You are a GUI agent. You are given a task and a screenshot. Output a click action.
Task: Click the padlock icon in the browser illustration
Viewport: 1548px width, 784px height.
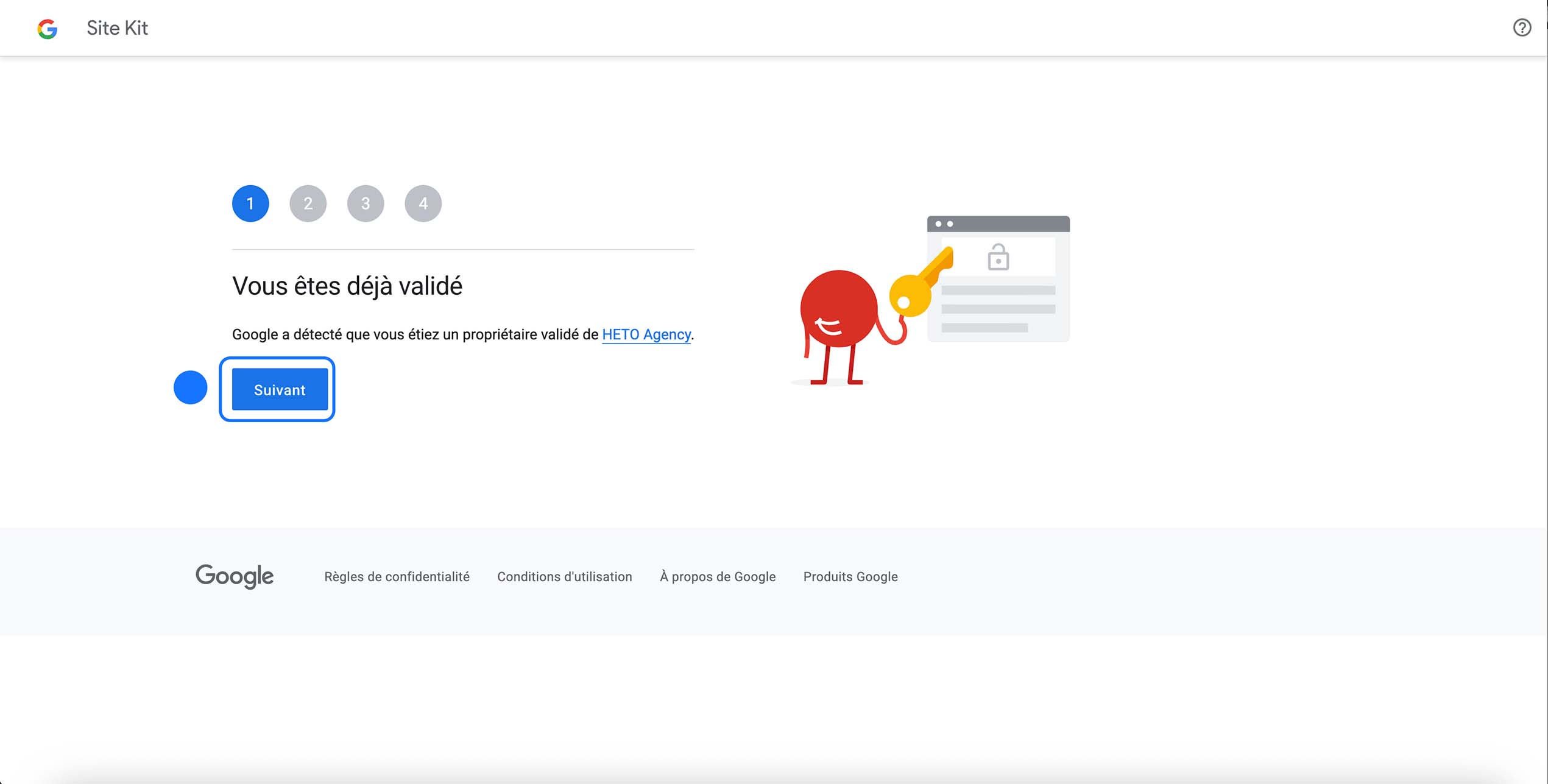coord(998,258)
